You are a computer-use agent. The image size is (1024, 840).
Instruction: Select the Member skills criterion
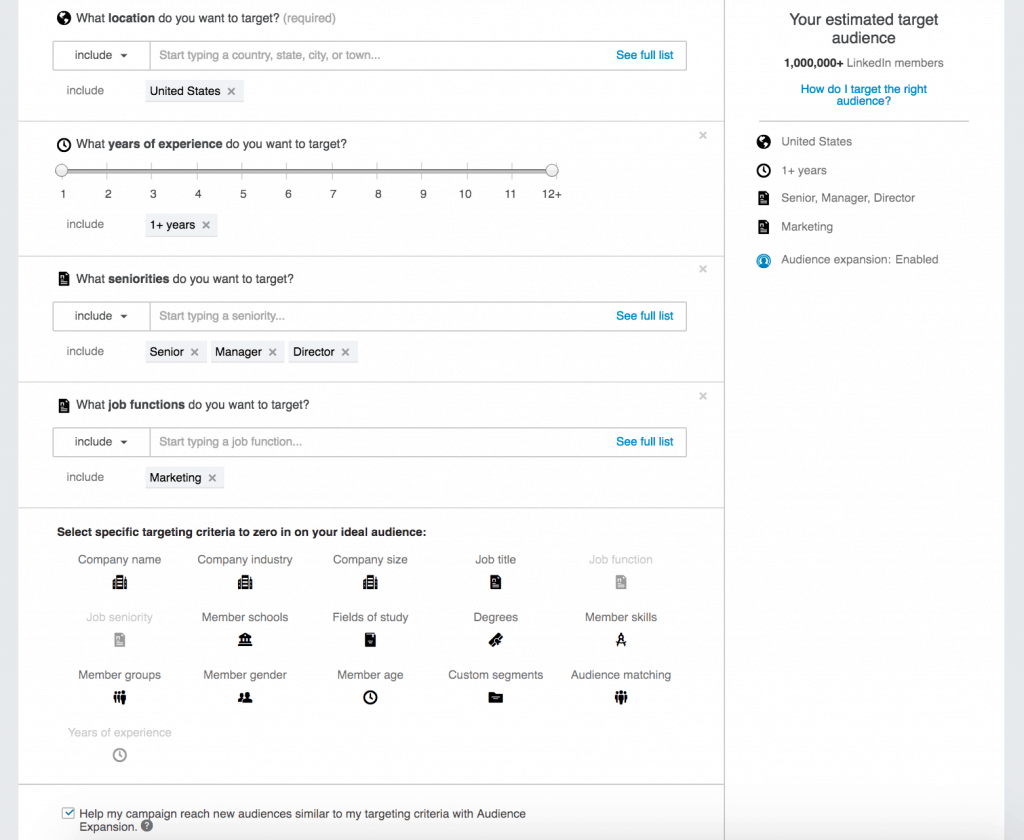click(x=620, y=639)
